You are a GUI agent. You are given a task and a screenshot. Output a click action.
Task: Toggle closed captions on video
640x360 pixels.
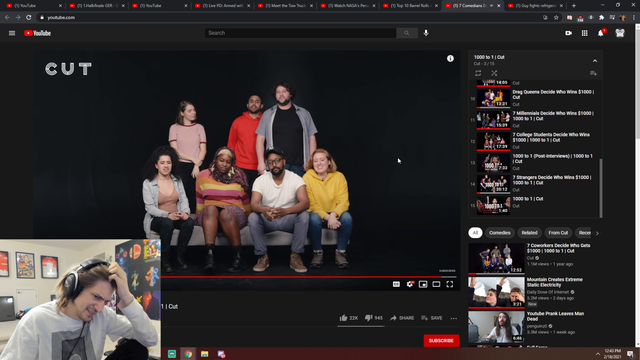tap(396, 284)
